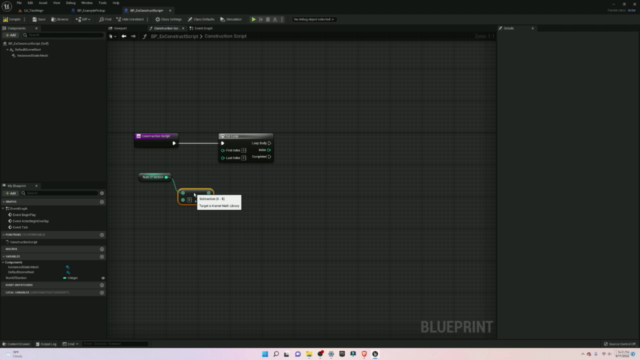The image size is (640, 360).
Task: Toggle Simulation mode in the toolbar
Action: [x=231, y=19]
